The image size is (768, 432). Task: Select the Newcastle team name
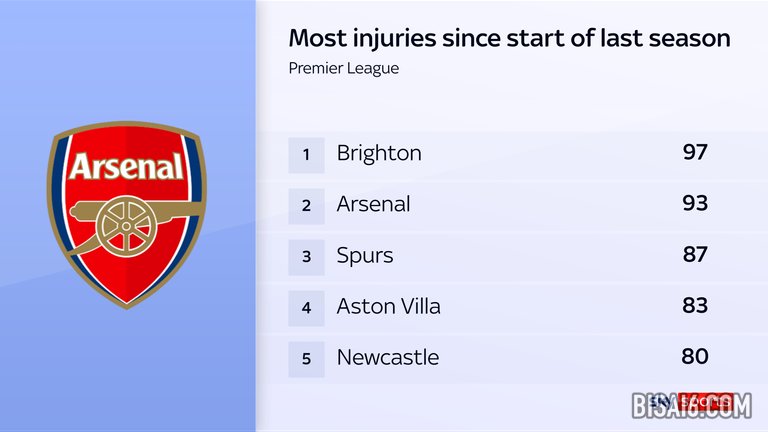pos(387,357)
